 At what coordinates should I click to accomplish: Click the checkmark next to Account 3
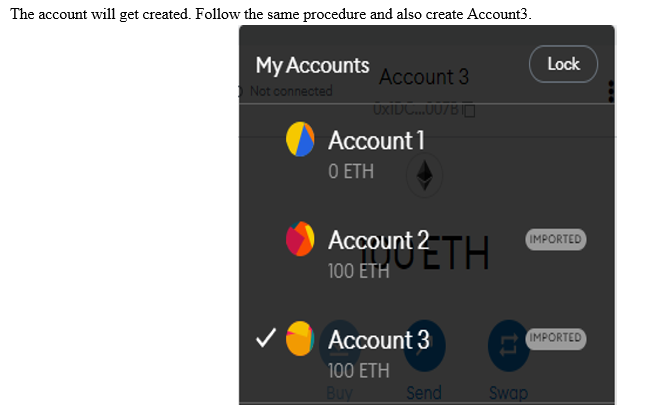266,338
